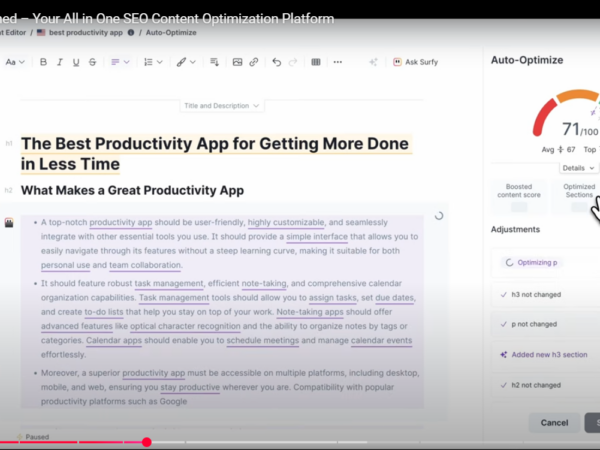Click the info icon in breadcrumb
The height and width of the screenshot is (450, 600).
coord(131,33)
